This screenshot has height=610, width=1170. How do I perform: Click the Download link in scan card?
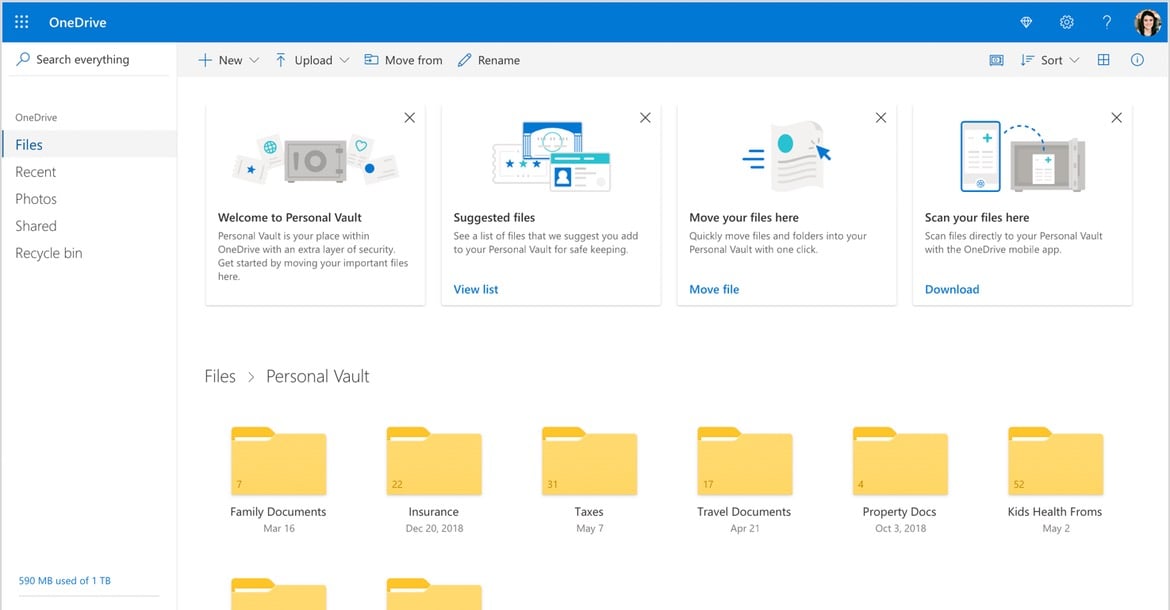click(x=952, y=289)
